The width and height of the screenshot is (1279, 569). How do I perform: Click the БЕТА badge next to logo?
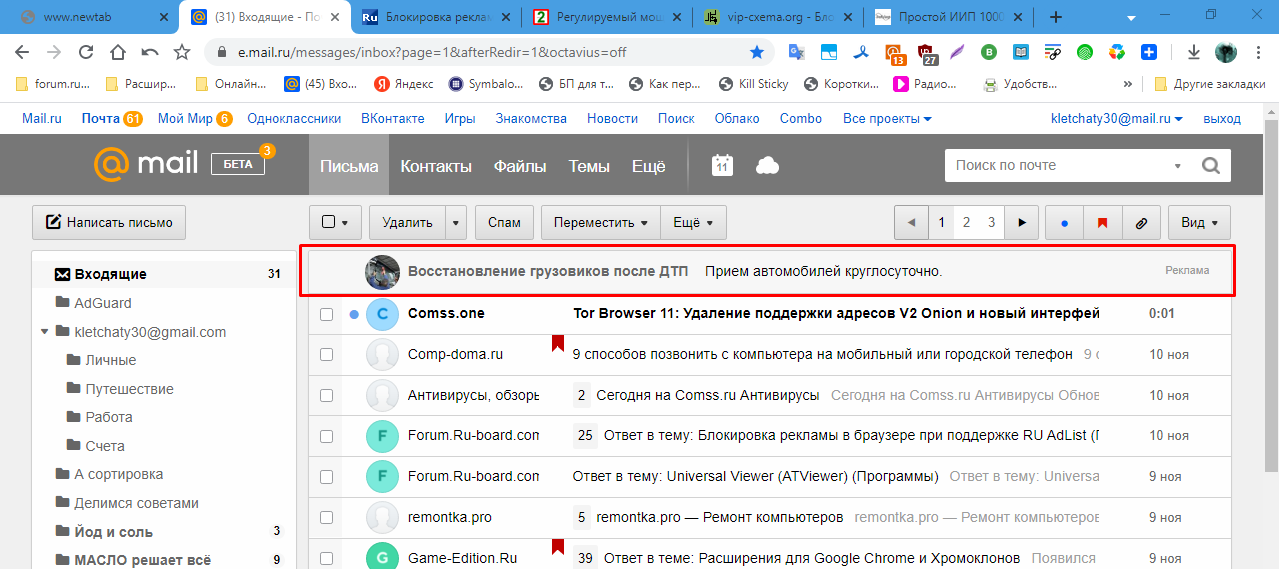click(x=238, y=166)
